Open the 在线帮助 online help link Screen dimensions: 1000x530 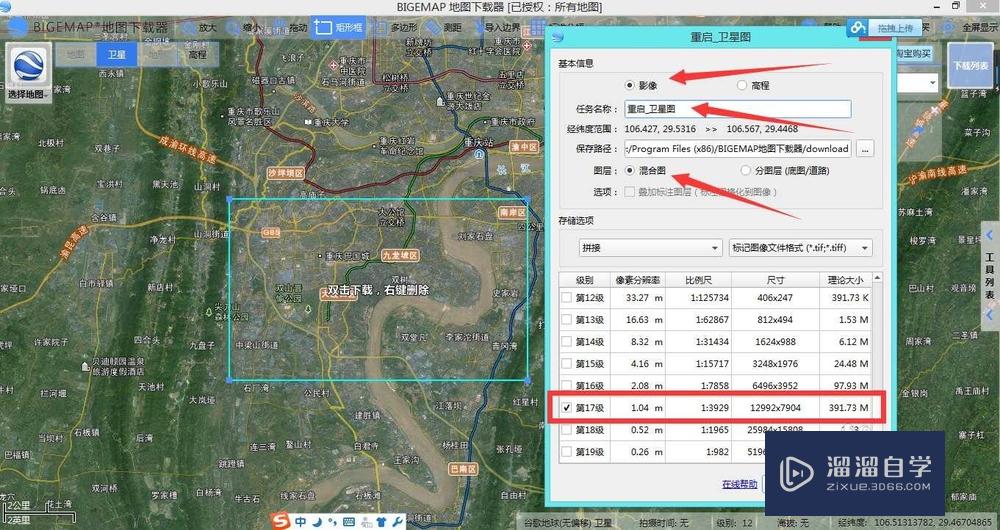pos(740,484)
